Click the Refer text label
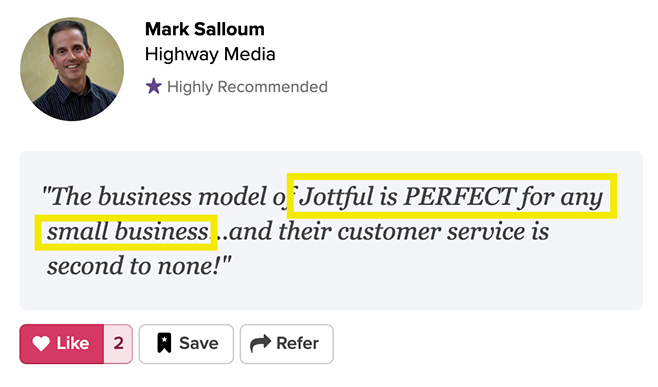 tap(297, 343)
